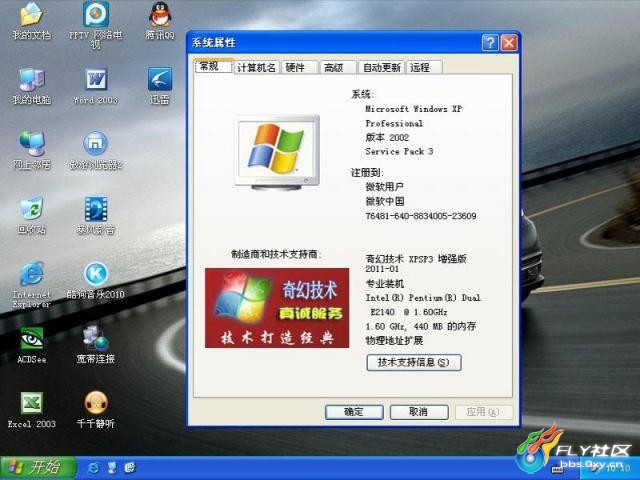
Task: Click the text 奇幻技术 XPSP3 增强版
Action: (x=416, y=259)
